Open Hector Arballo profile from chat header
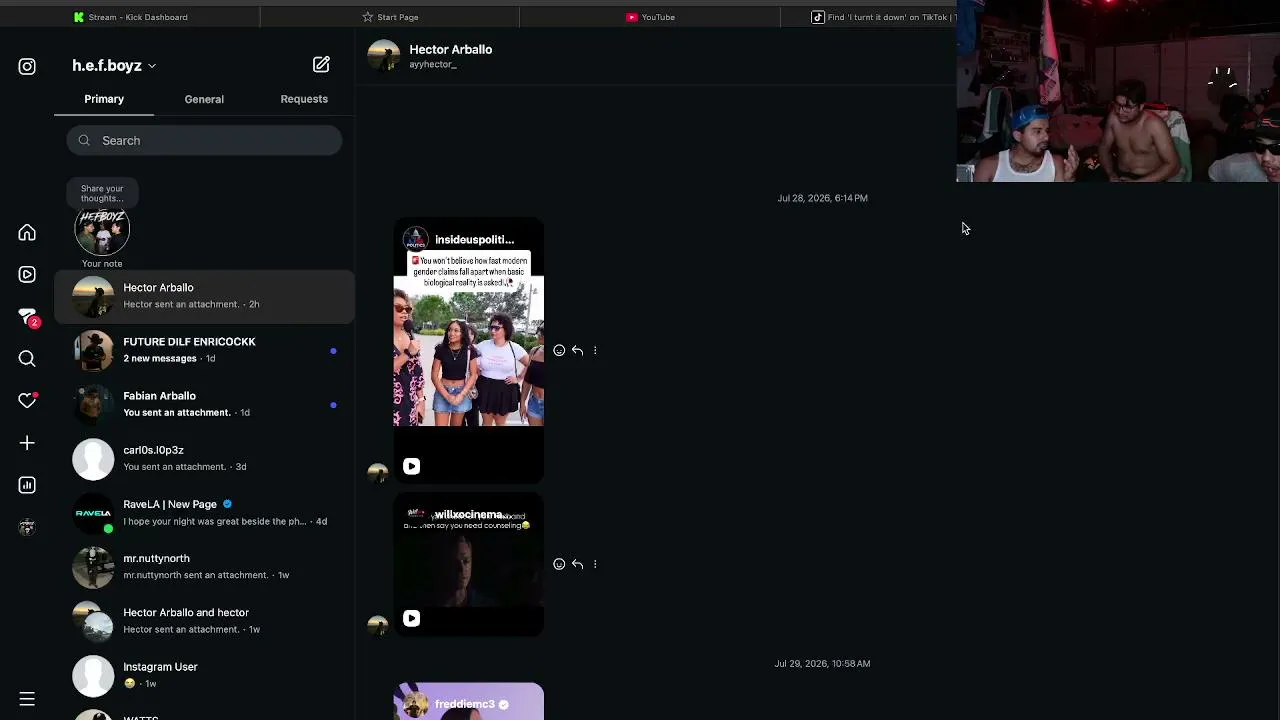The width and height of the screenshot is (1280, 720). coord(450,49)
